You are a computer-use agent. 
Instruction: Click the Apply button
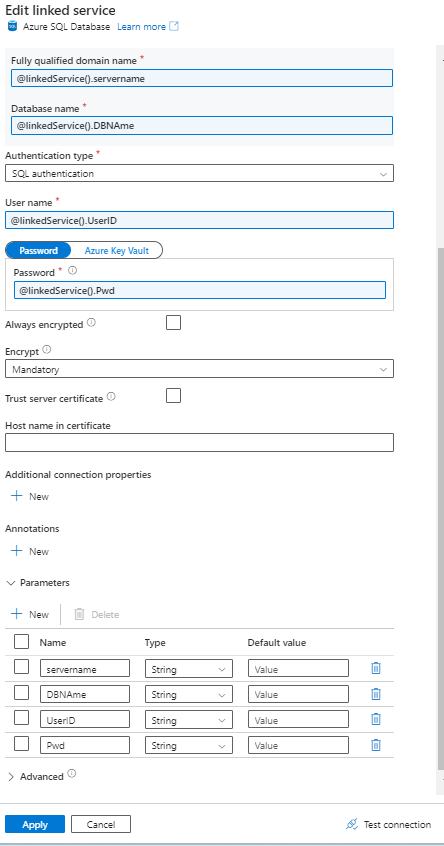click(x=35, y=824)
